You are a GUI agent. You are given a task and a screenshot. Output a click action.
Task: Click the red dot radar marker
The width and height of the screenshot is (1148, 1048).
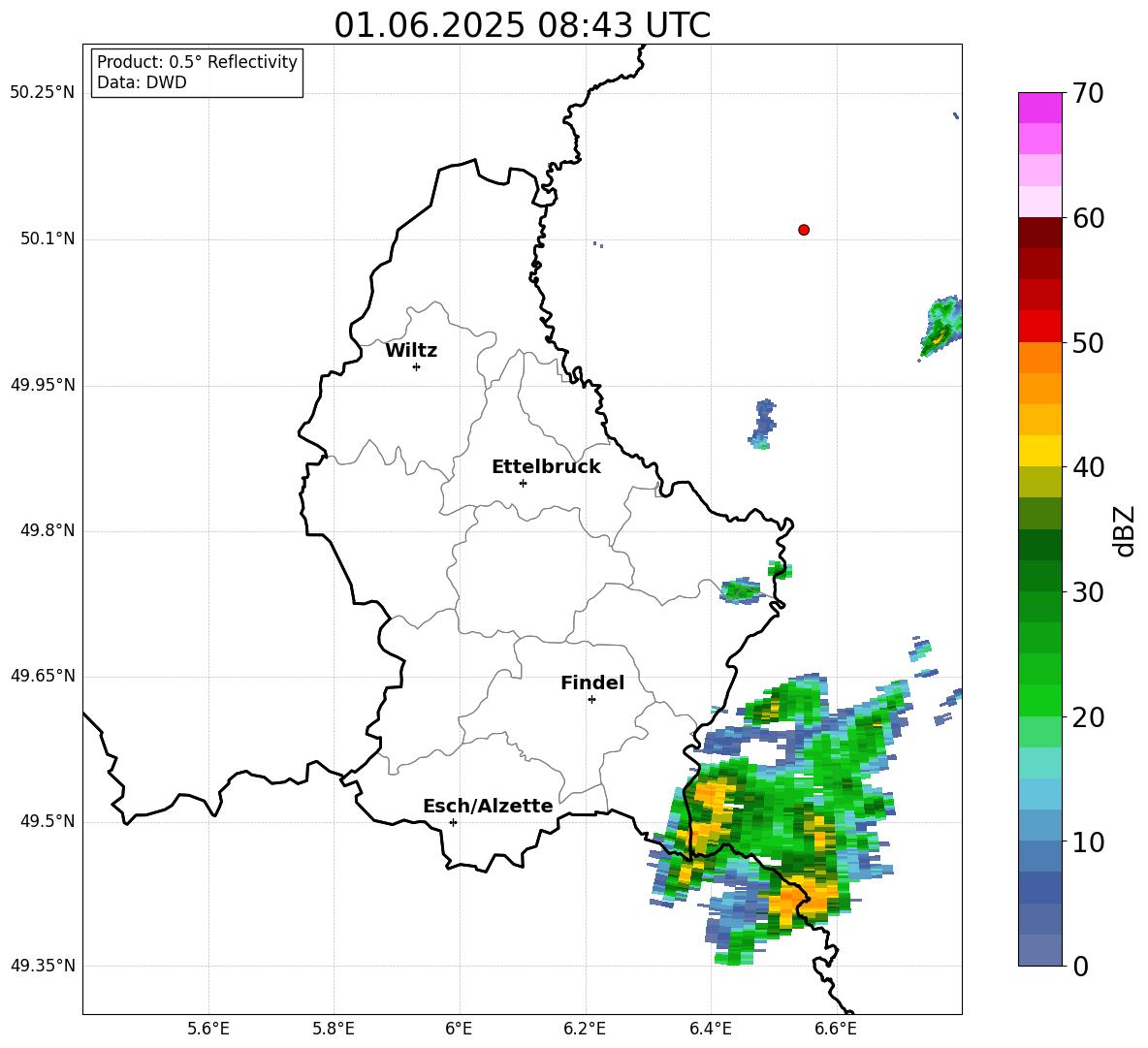[804, 230]
